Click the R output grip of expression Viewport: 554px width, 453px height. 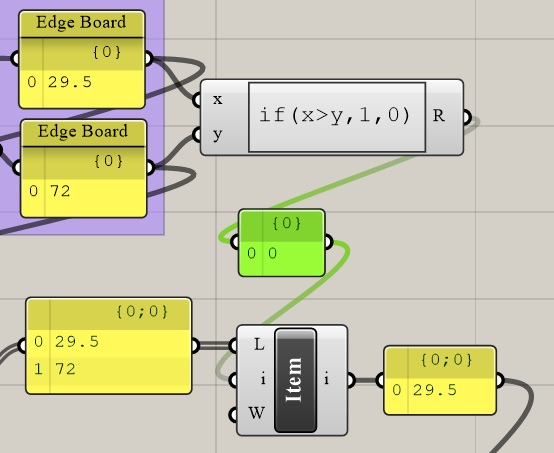coord(467,117)
